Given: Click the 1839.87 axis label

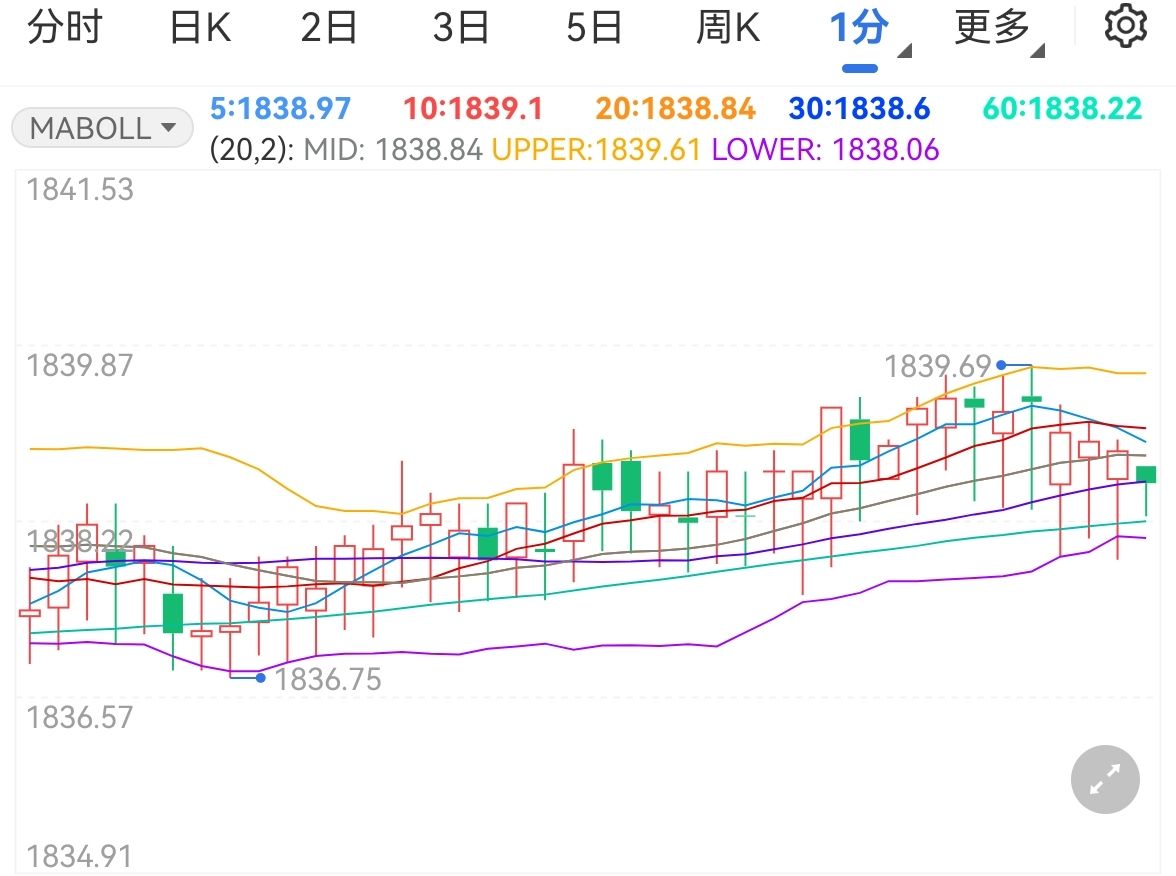Looking at the screenshot, I should pos(80,365).
